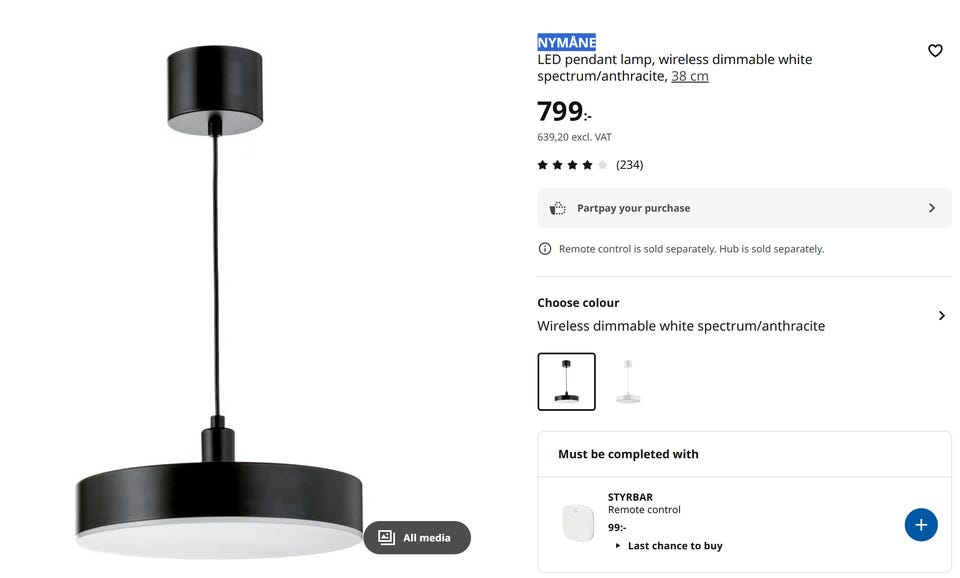This screenshot has width=960, height=578.
Task: Select the white lamp colour variant
Action: (x=628, y=381)
